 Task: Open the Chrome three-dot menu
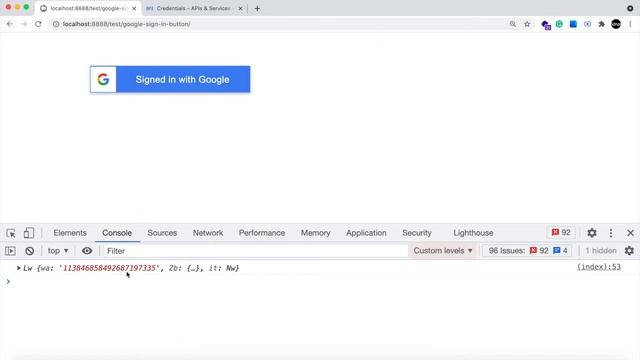point(630,24)
